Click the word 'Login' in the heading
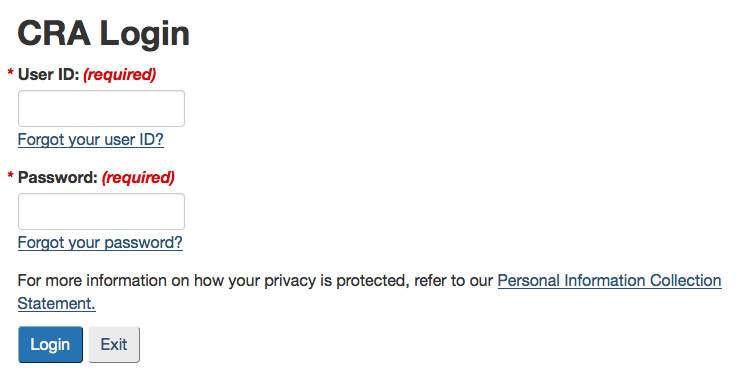The width and height of the screenshot is (740, 368). (x=145, y=34)
